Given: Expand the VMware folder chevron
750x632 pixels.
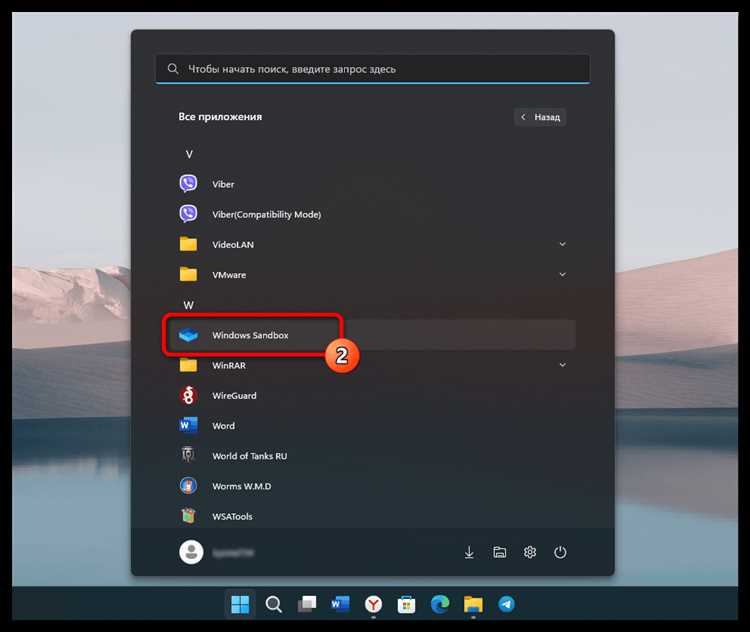Looking at the screenshot, I should 562,274.
